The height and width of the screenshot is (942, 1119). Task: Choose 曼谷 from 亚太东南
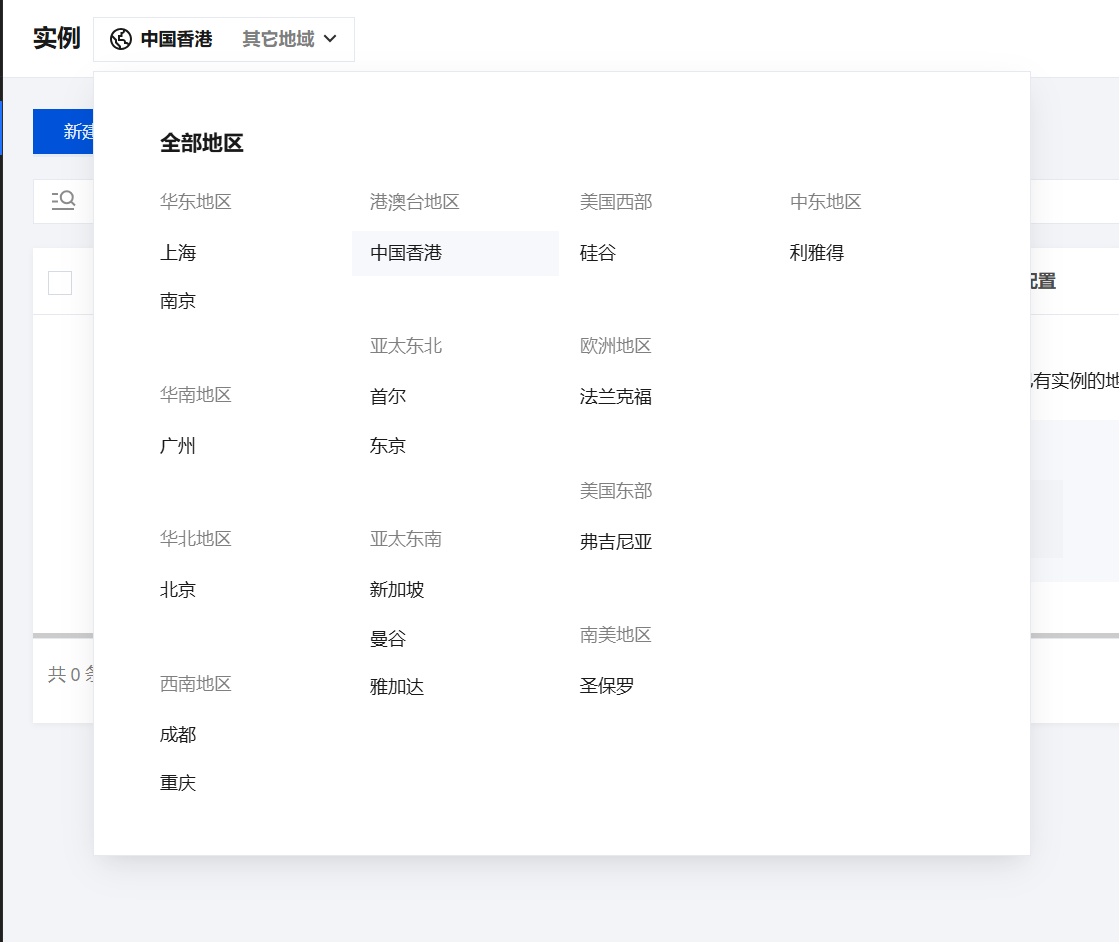coord(388,639)
